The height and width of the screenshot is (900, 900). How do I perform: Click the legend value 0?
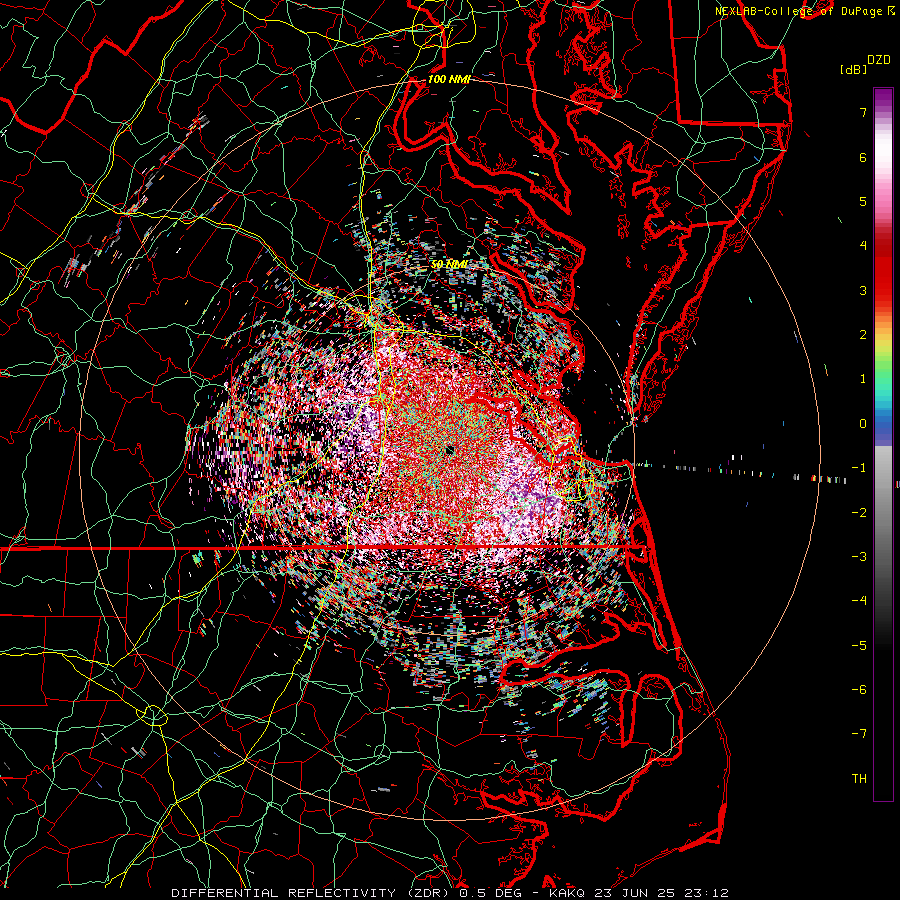click(x=863, y=424)
